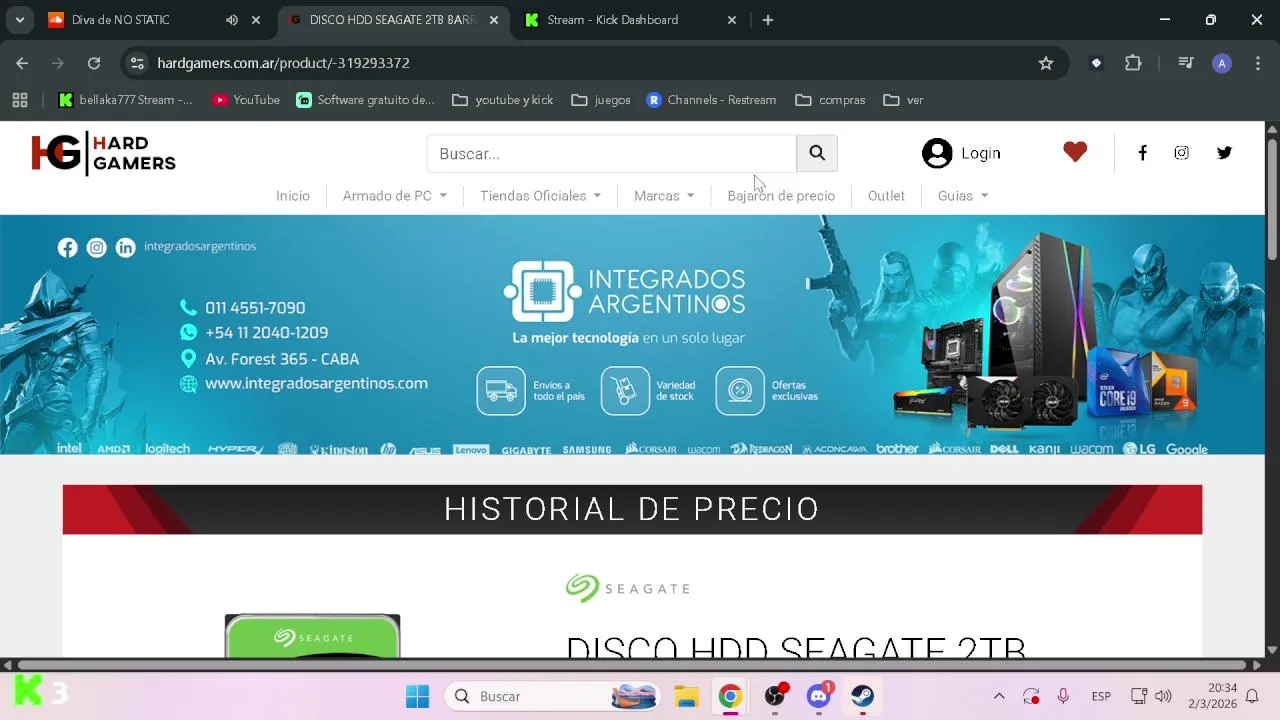Open a new browser tab

coord(767,20)
